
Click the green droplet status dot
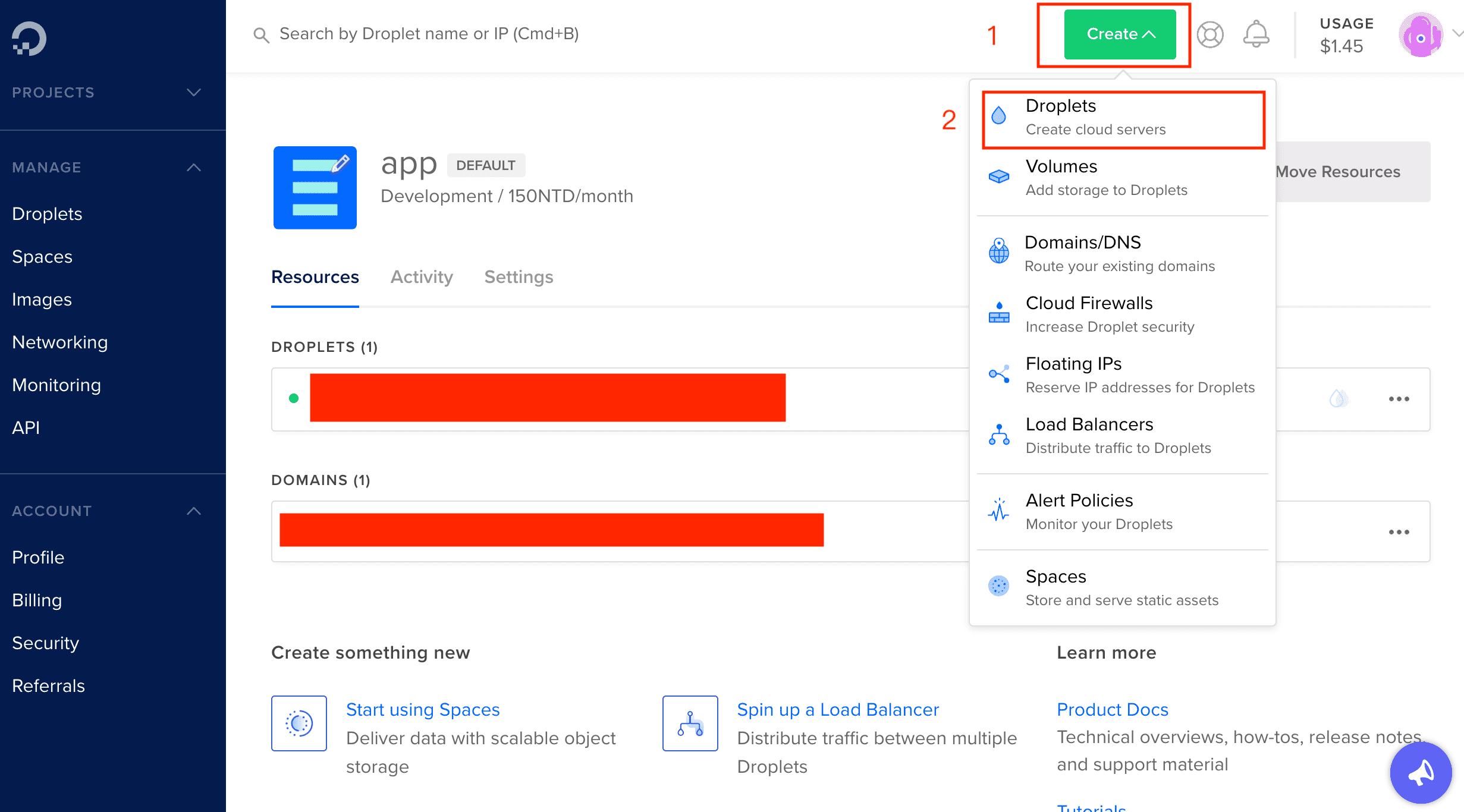coord(293,398)
